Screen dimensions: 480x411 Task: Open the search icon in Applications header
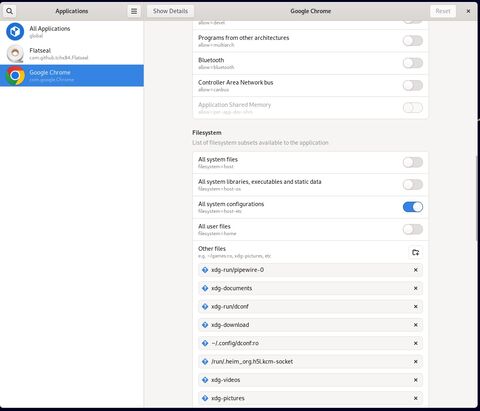click(10, 11)
